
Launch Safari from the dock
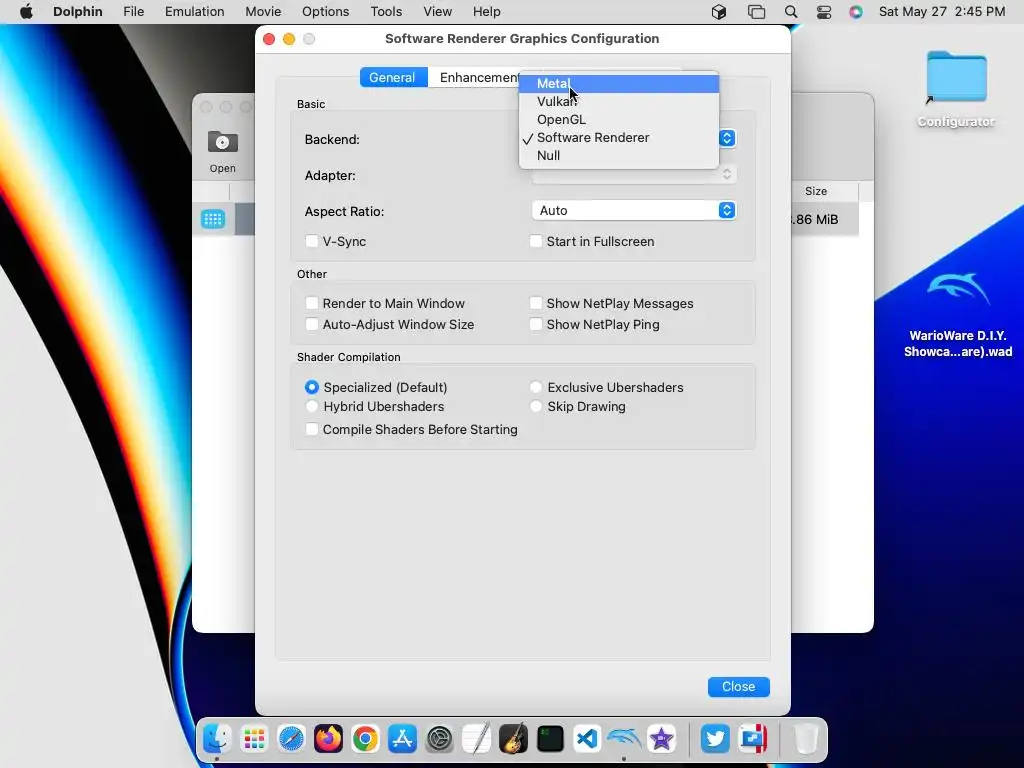291,739
